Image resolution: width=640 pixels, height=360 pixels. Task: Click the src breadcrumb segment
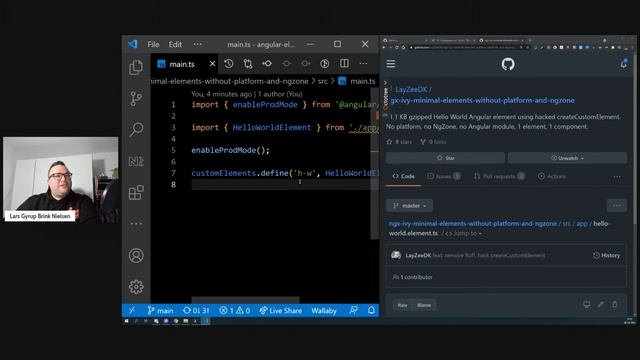[322, 81]
